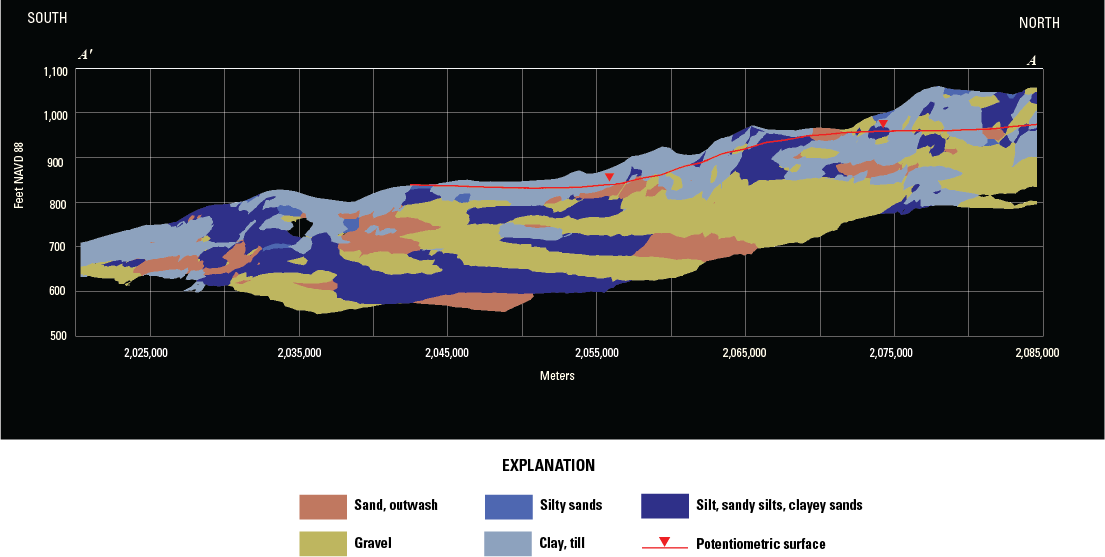The width and height of the screenshot is (1105, 557).
Task: Click the Gravel legend color swatch
Action: [x=321, y=543]
